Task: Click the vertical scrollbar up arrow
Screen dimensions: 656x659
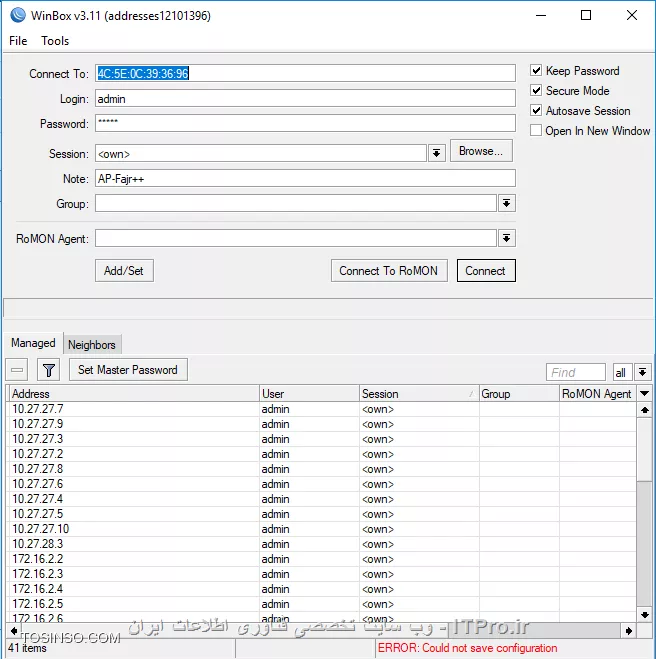Action: click(x=645, y=410)
